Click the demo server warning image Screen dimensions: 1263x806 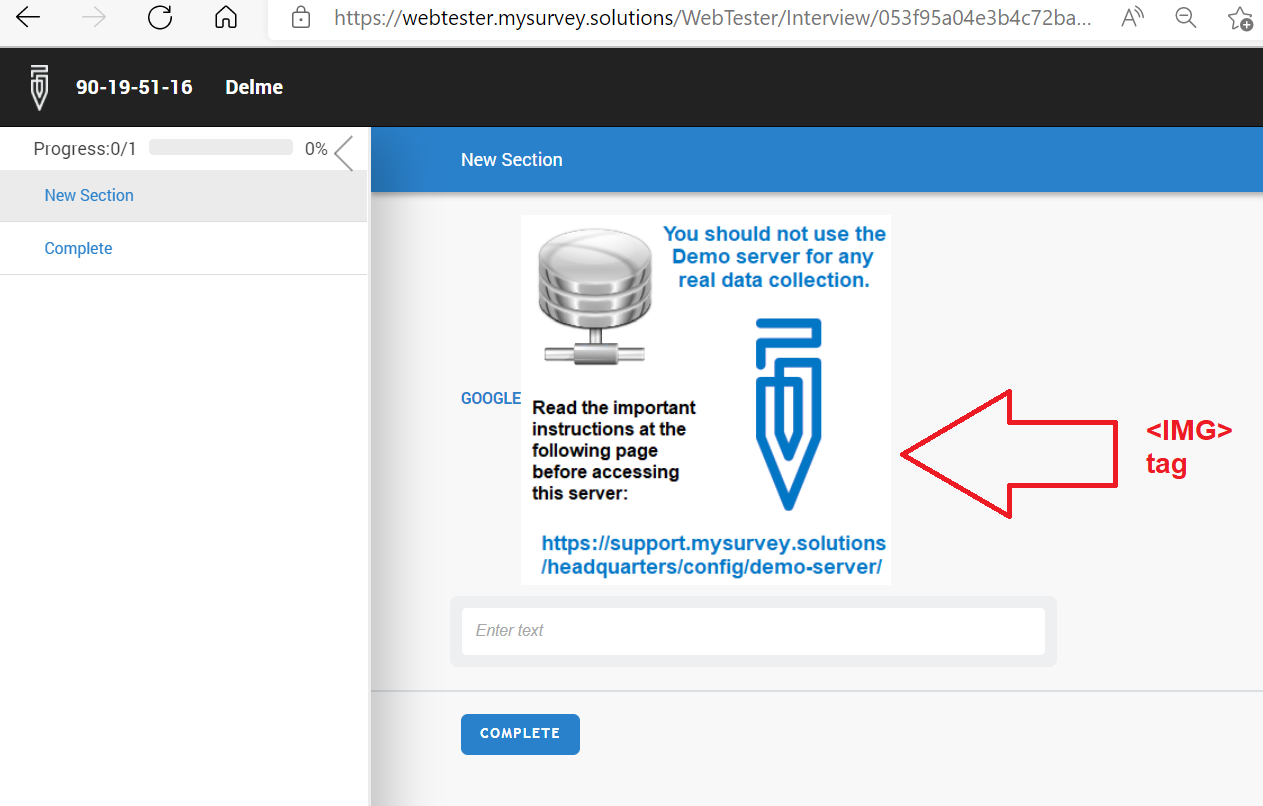click(706, 400)
